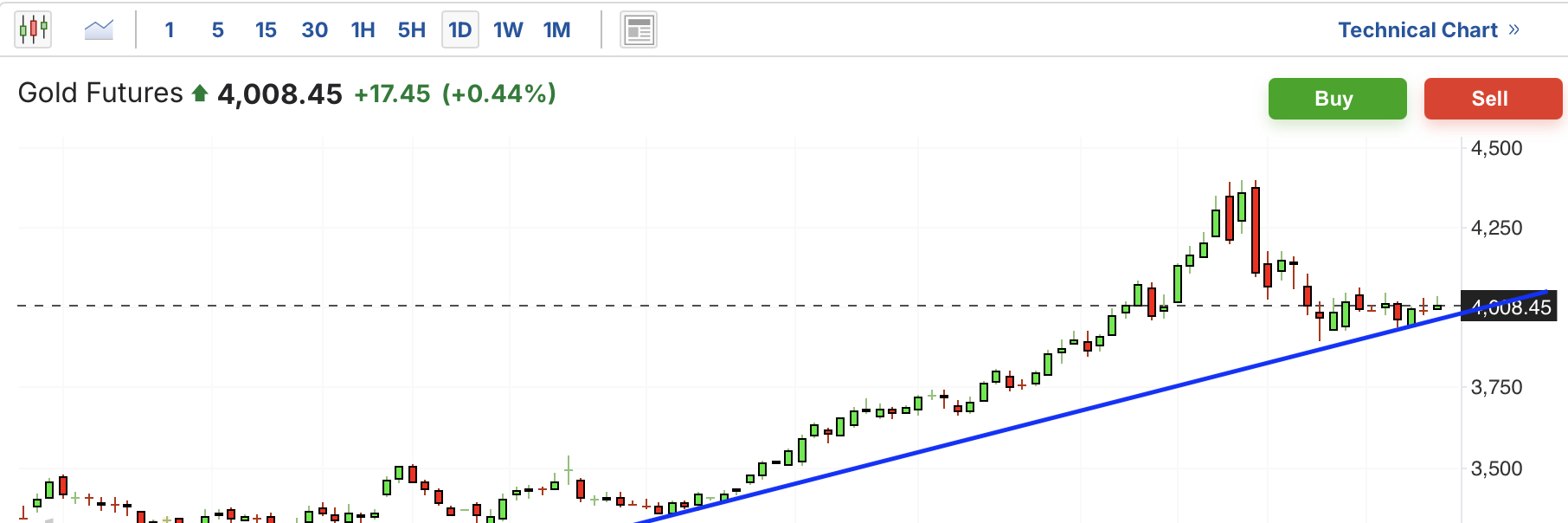Click the 4,008.45 price value in header
The width and height of the screenshot is (1568, 523).
click(x=280, y=94)
